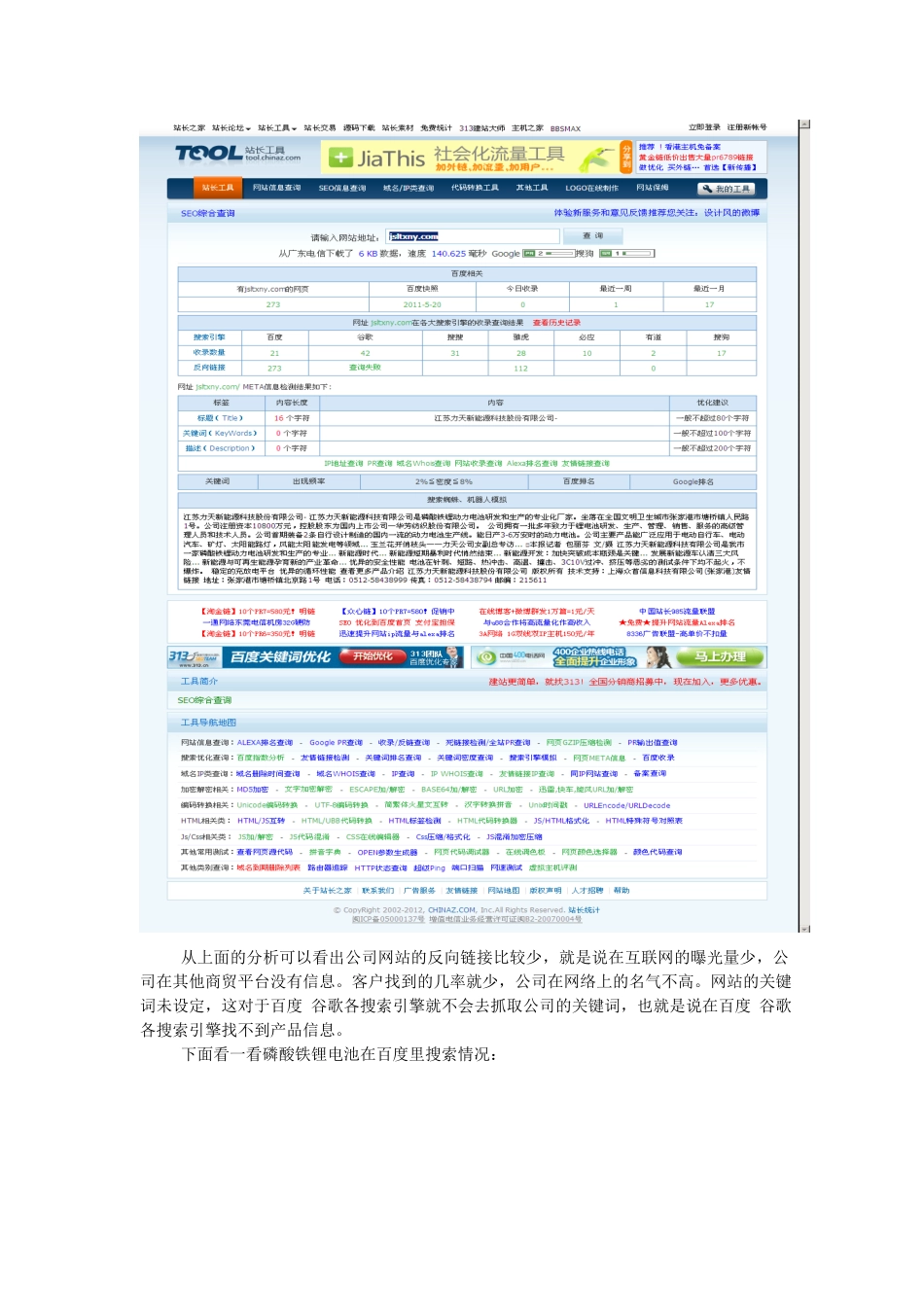Open the Unicode编码转换 tool link
This screenshot has width=924, height=1307.
click(267, 805)
